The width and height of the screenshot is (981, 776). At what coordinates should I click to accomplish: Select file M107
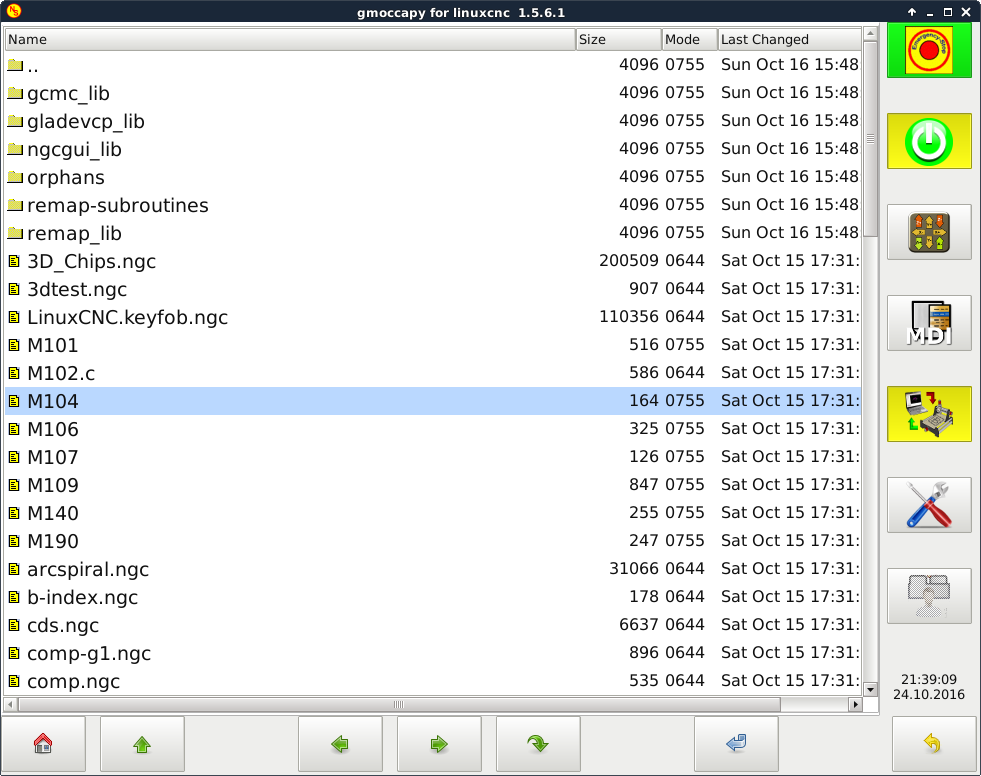433,457
